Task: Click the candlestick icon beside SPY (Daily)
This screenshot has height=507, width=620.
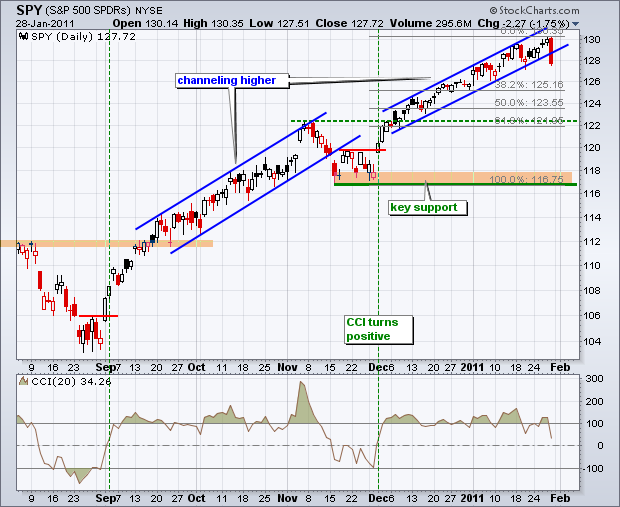Action: 24,36
